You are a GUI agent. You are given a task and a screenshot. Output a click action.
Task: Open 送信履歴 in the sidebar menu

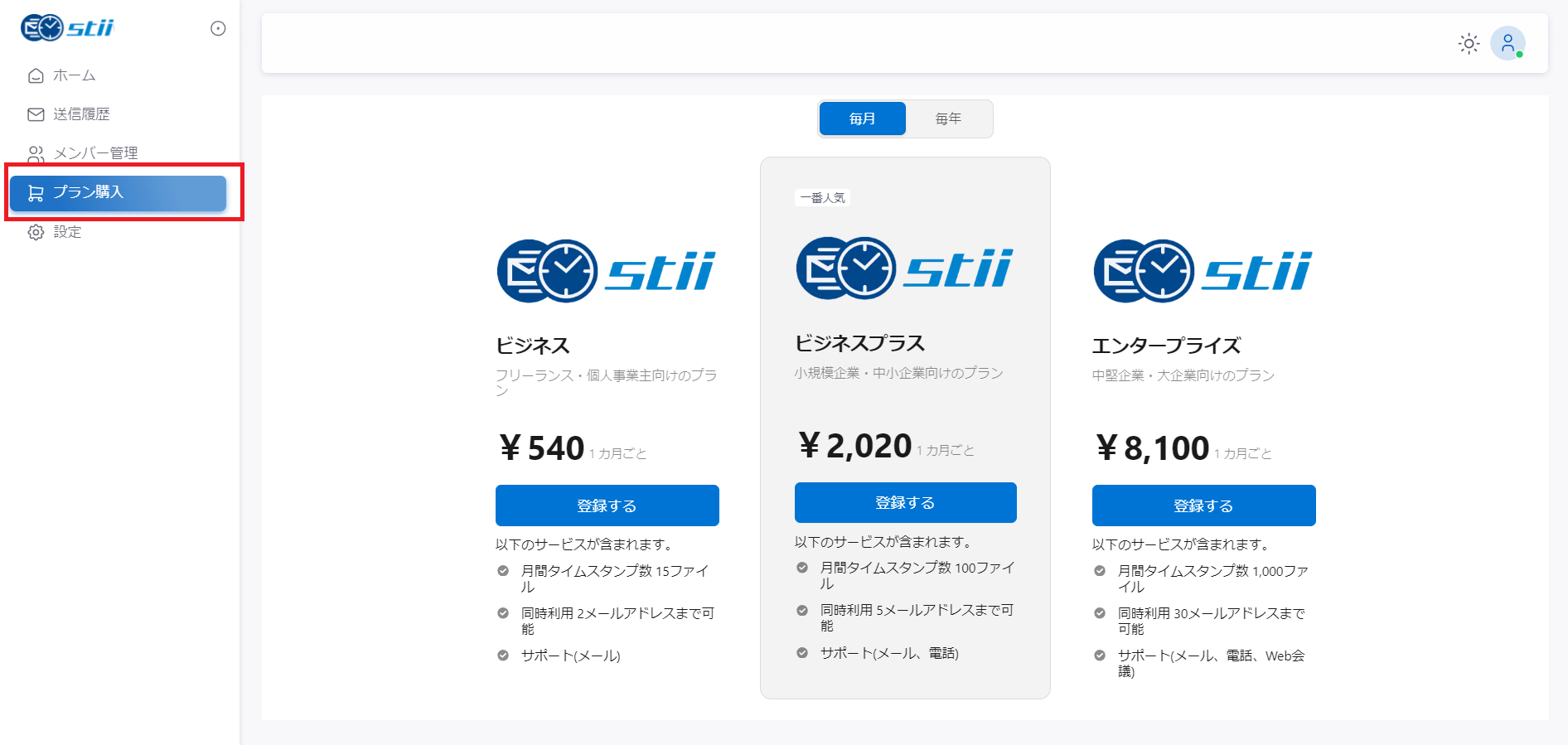81,114
